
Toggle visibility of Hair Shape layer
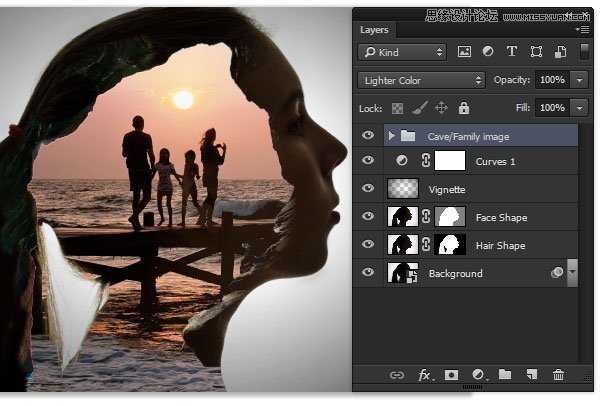tap(368, 244)
